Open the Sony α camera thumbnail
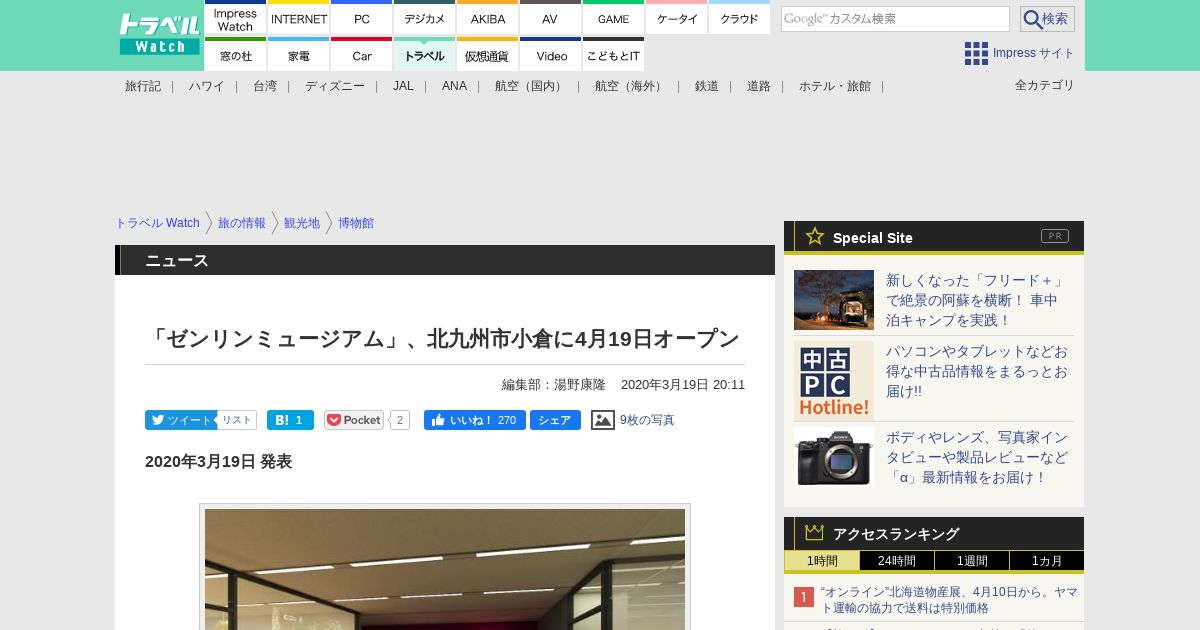This screenshot has height=630, width=1200. pyautogui.click(x=834, y=457)
